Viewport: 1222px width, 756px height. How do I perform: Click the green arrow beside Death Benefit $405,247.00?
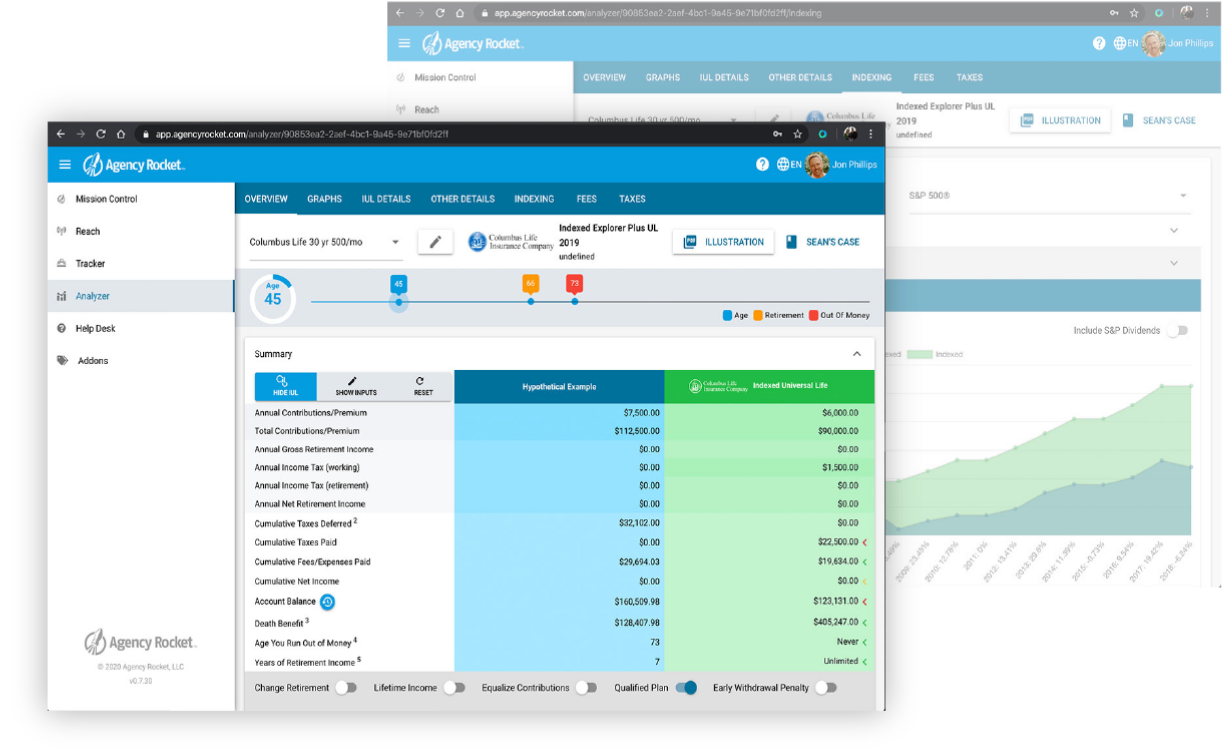[864, 623]
